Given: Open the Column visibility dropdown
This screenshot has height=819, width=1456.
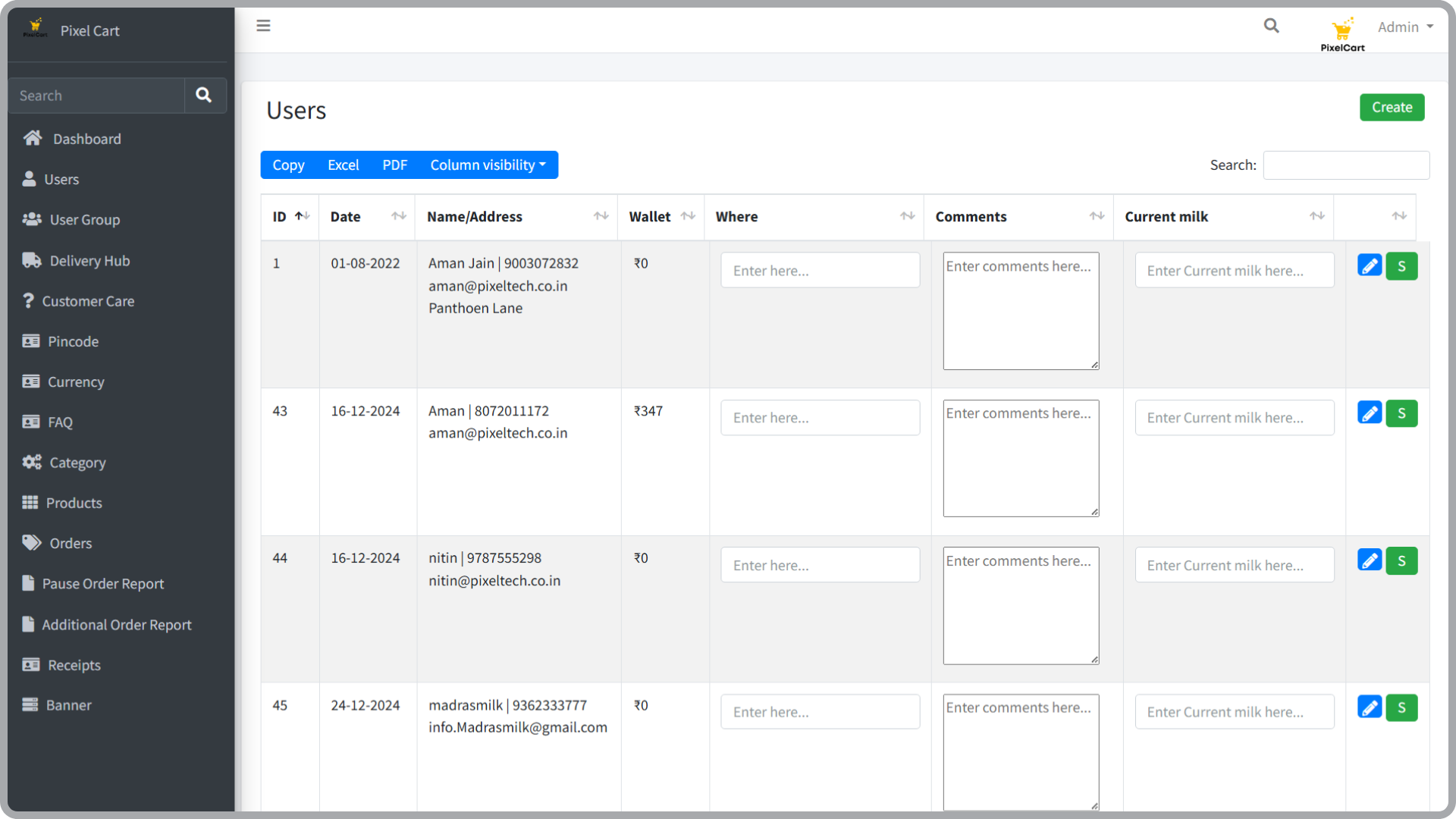Looking at the screenshot, I should tap(488, 165).
